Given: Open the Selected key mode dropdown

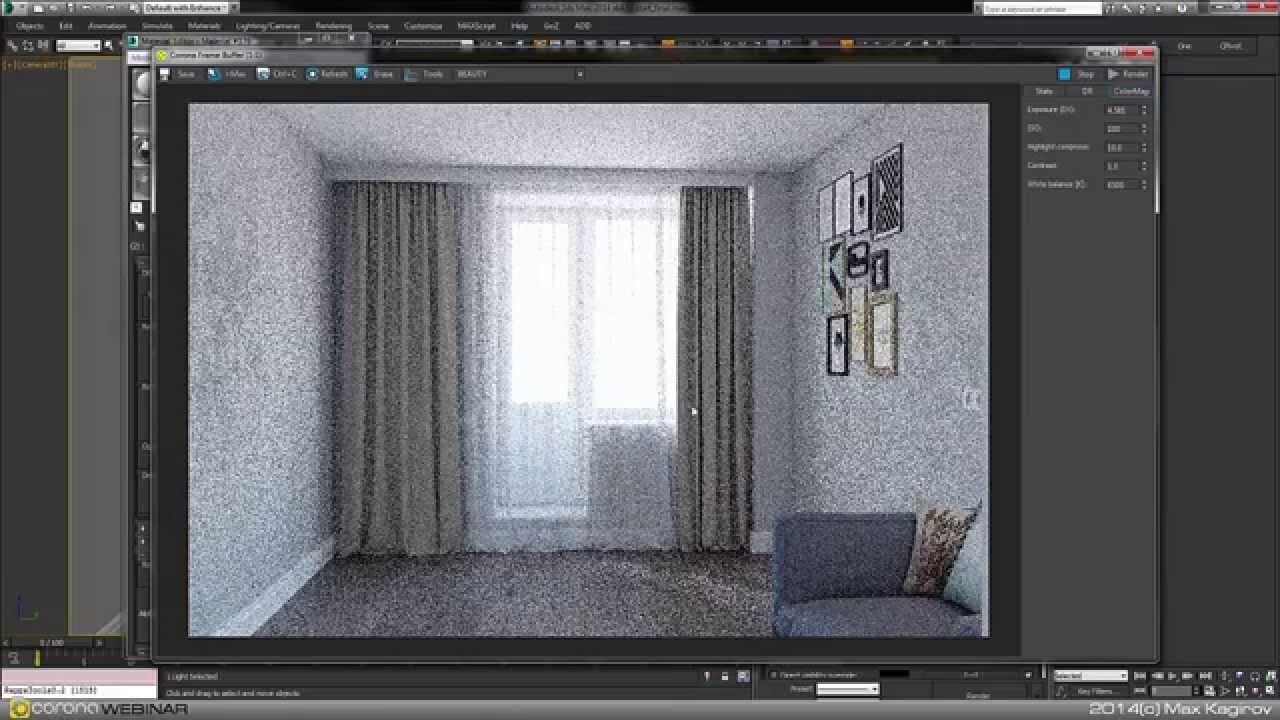Looking at the screenshot, I should [1090, 676].
